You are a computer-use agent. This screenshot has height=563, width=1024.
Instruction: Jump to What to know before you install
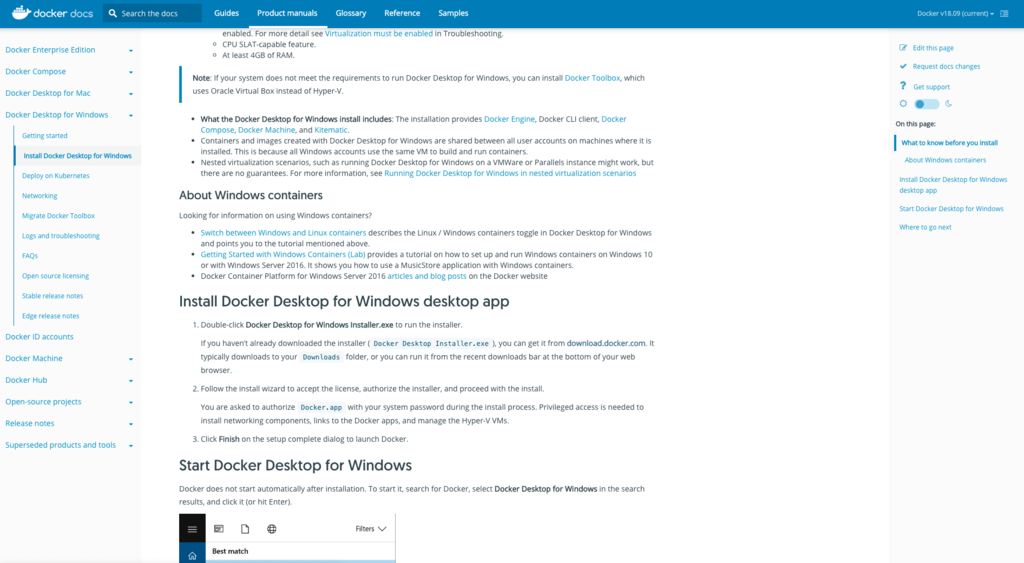pos(950,142)
